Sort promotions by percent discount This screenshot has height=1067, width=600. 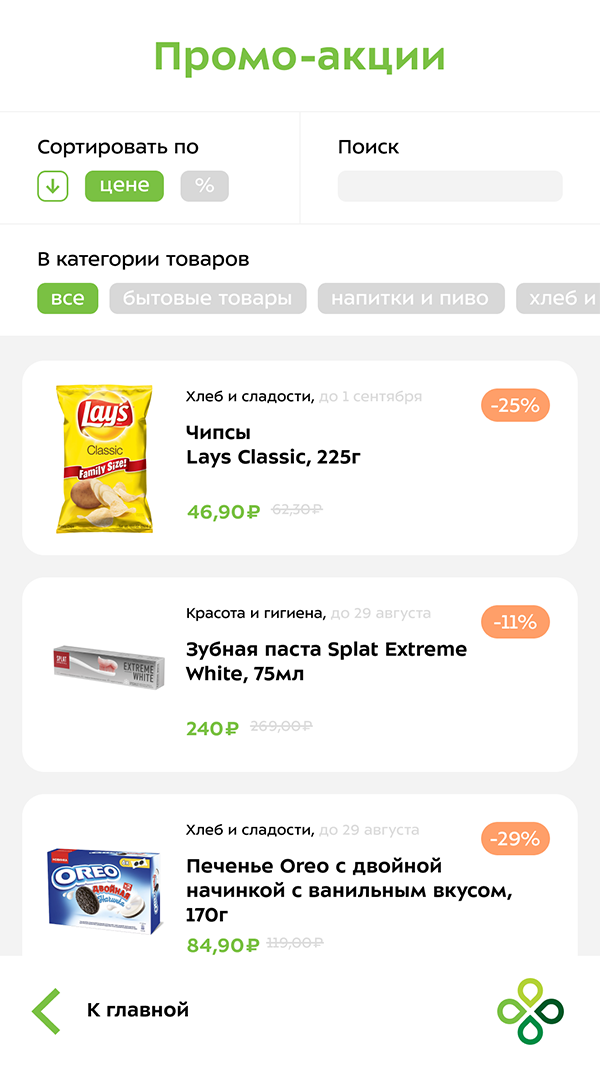tap(204, 186)
